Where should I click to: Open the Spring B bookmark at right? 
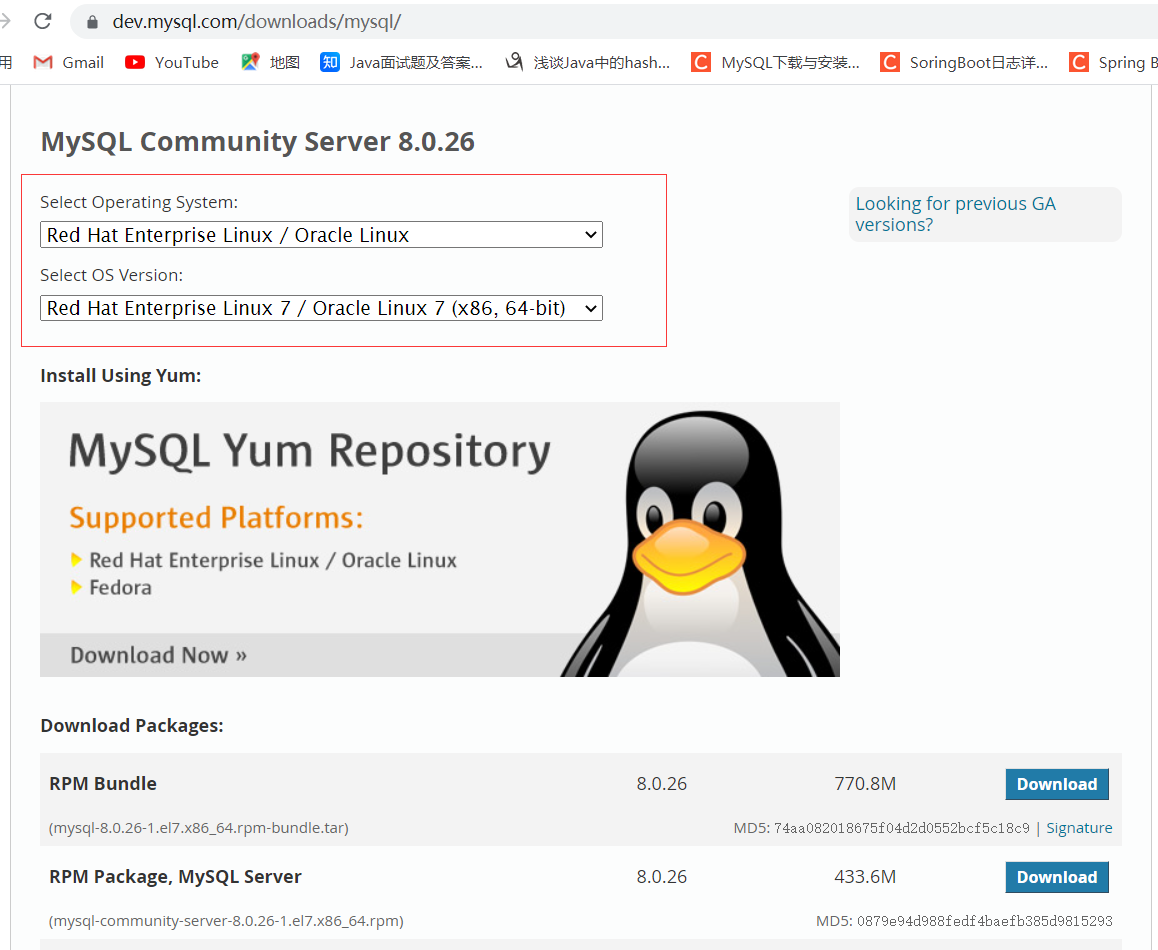1114,63
